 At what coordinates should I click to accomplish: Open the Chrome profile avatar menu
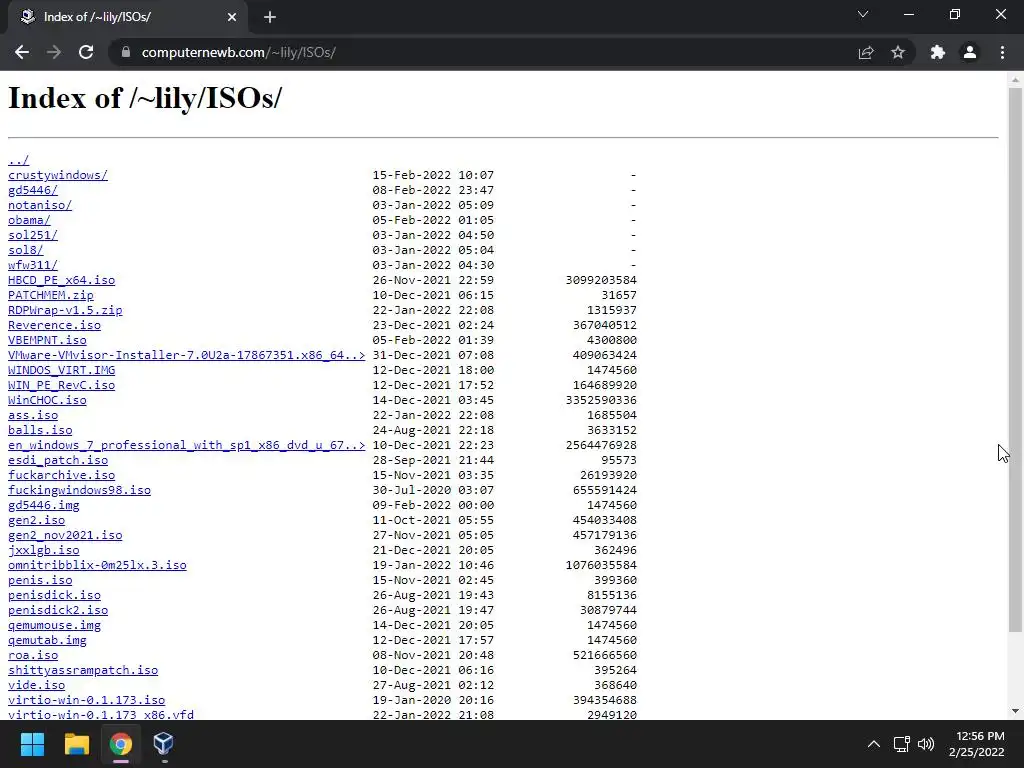(970, 52)
